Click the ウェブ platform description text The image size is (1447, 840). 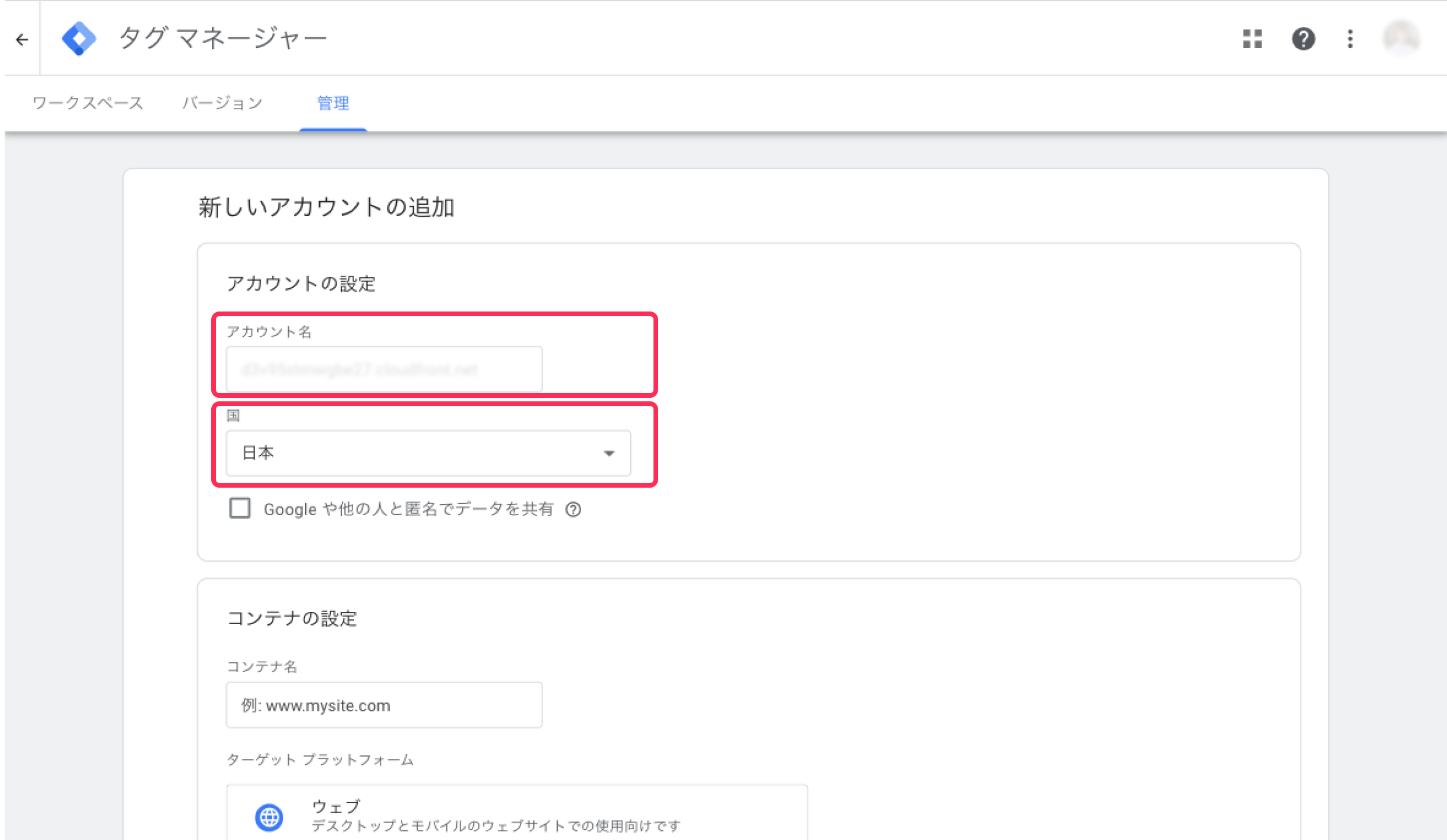tap(496, 826)
